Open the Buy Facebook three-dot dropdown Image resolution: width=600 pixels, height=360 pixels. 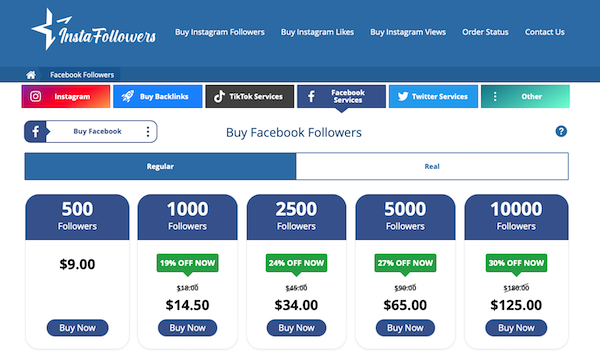point(148,132)
